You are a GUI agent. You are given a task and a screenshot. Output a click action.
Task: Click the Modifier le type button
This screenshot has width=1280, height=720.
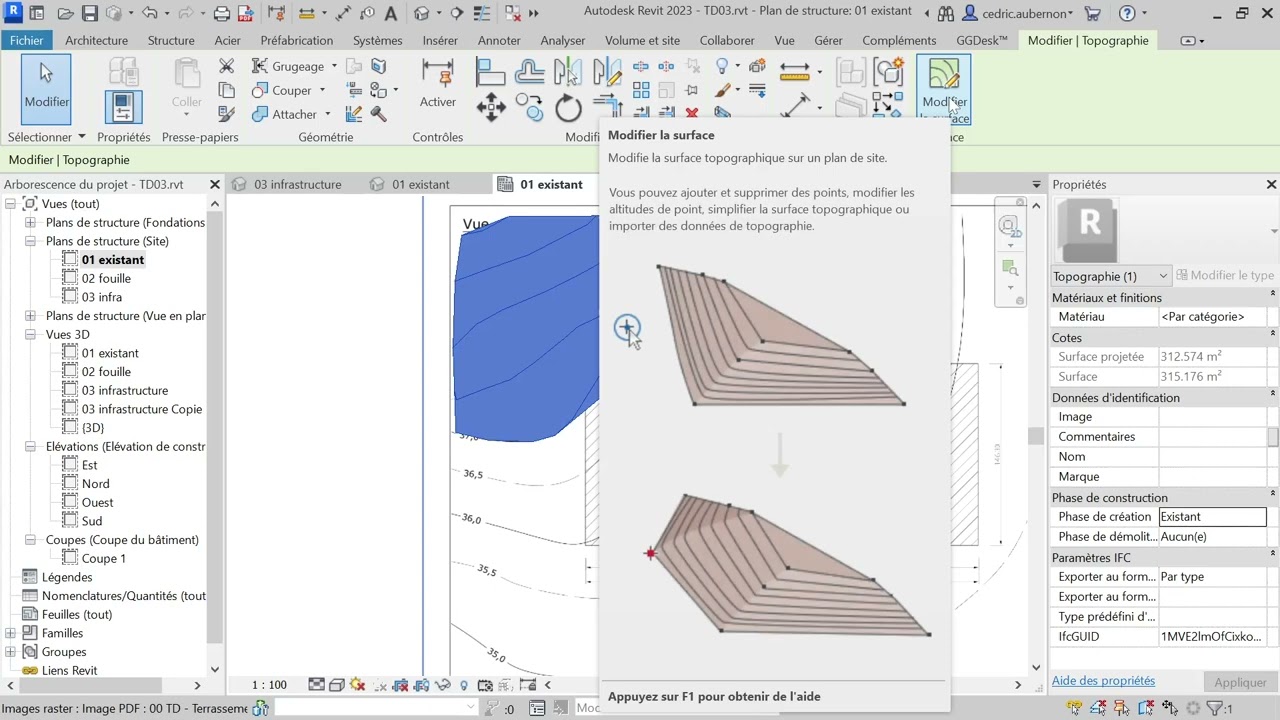(1225, 276)
